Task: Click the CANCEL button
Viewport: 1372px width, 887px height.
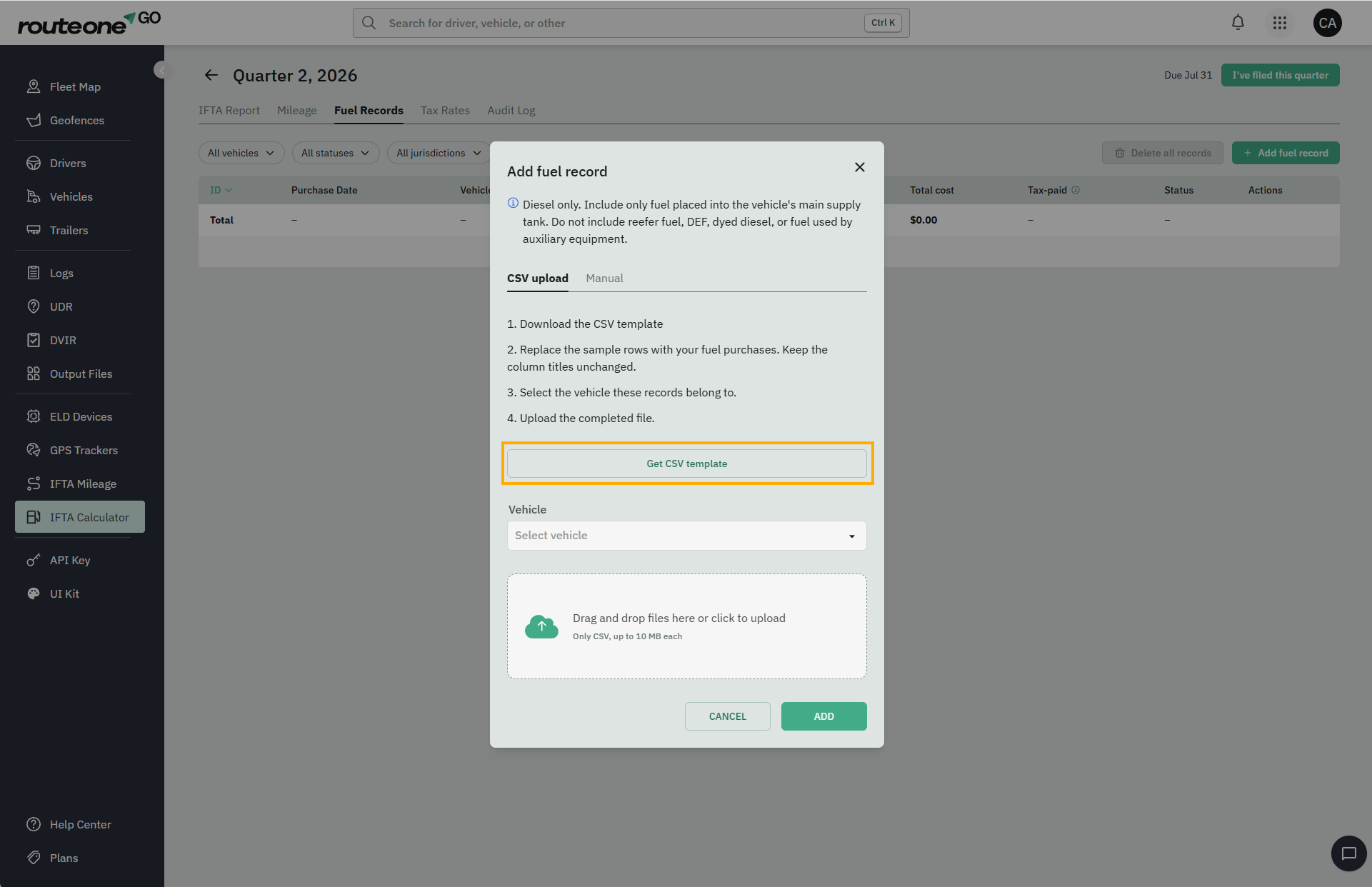Action: (x=728, y=716)
